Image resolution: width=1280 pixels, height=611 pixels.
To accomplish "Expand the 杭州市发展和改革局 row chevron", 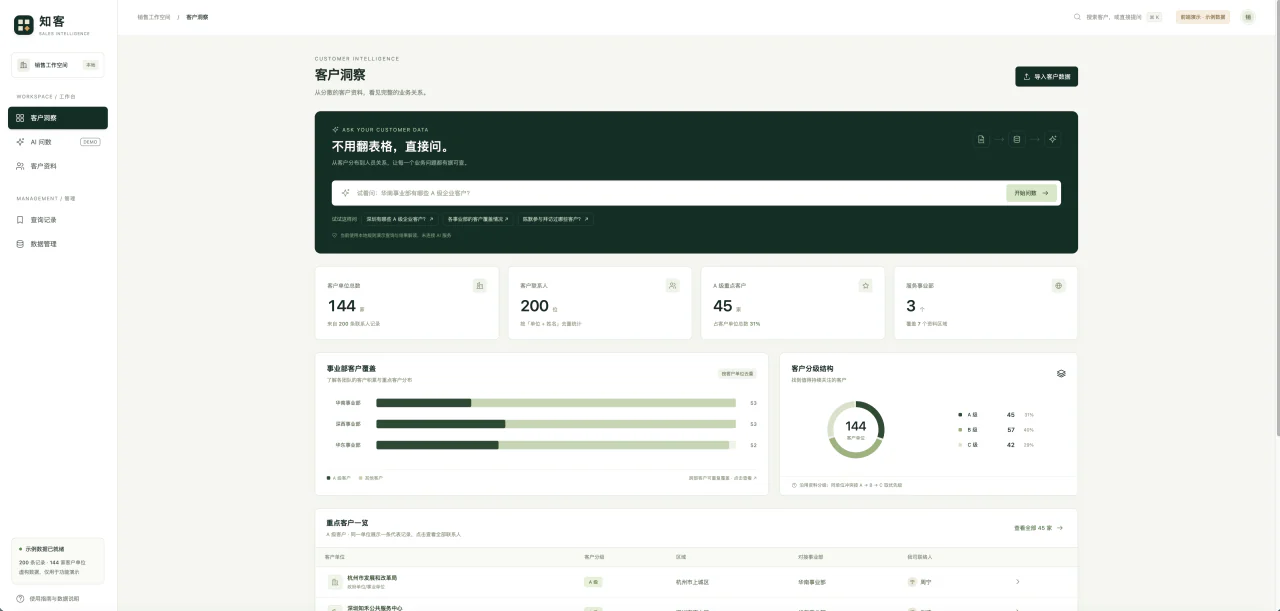I will [1017, 581].
